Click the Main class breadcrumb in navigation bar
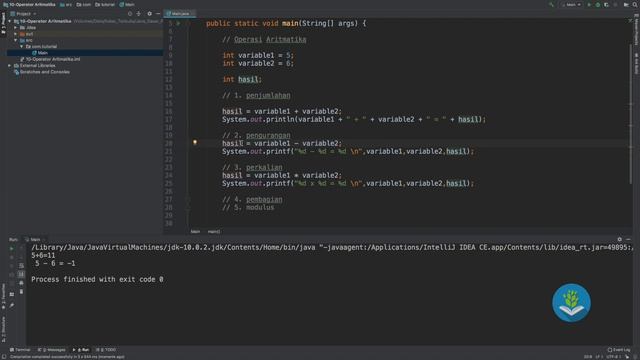640x360 pixels. pos(127,4)
